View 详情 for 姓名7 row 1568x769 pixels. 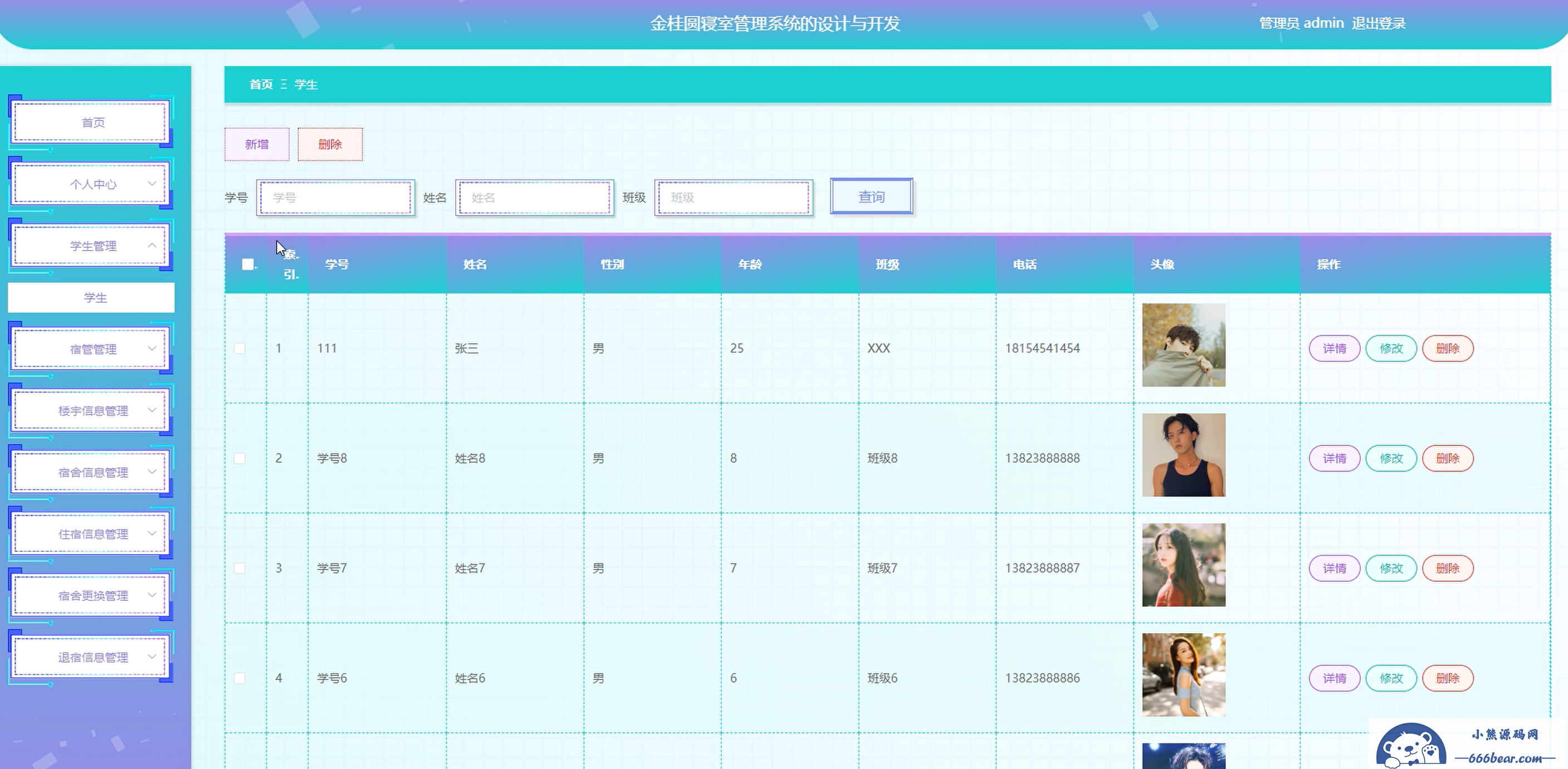(1334, 568)
